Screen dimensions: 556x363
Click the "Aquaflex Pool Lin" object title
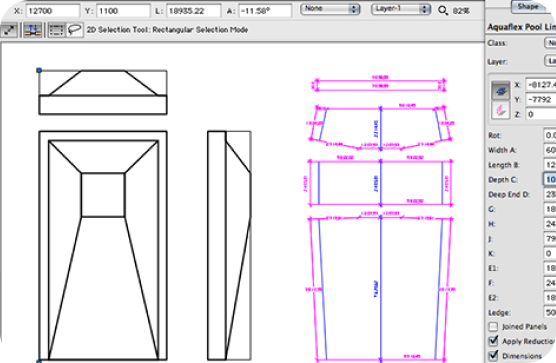(522, 27)
